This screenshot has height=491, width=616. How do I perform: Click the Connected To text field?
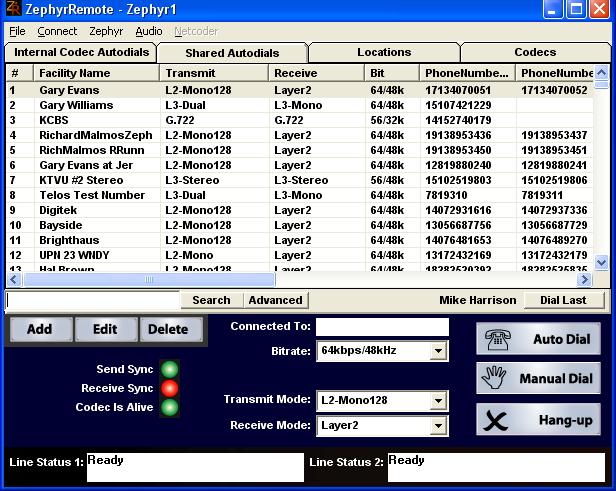(382, 327)
